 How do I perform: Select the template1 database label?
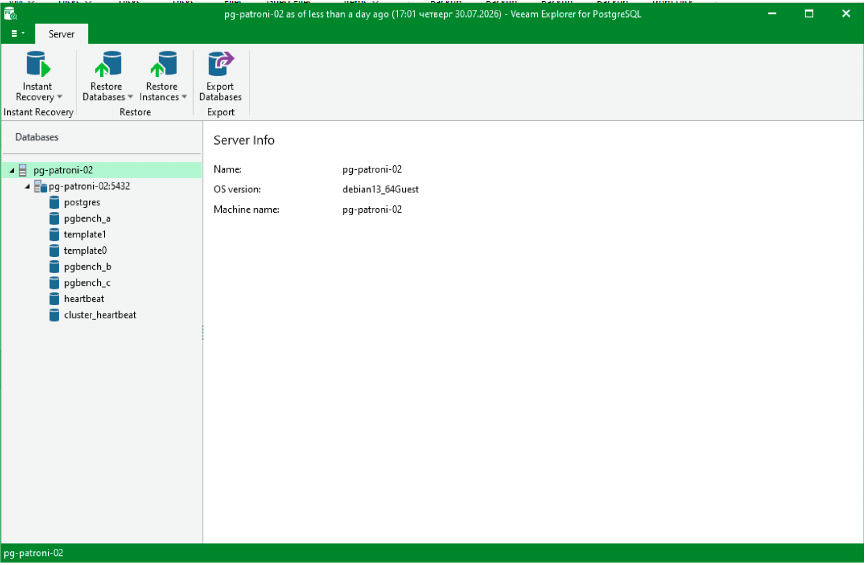pos(85,234)
